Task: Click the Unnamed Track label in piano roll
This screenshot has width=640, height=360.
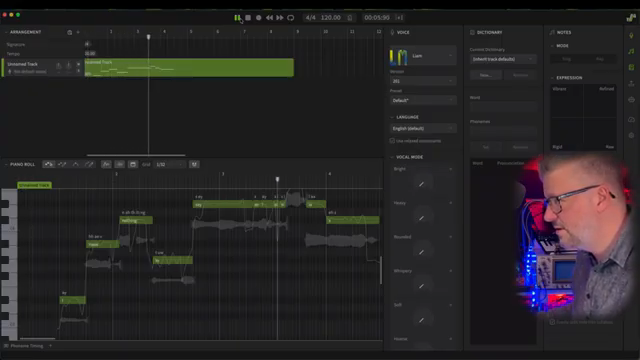Action: click(34, 185)
